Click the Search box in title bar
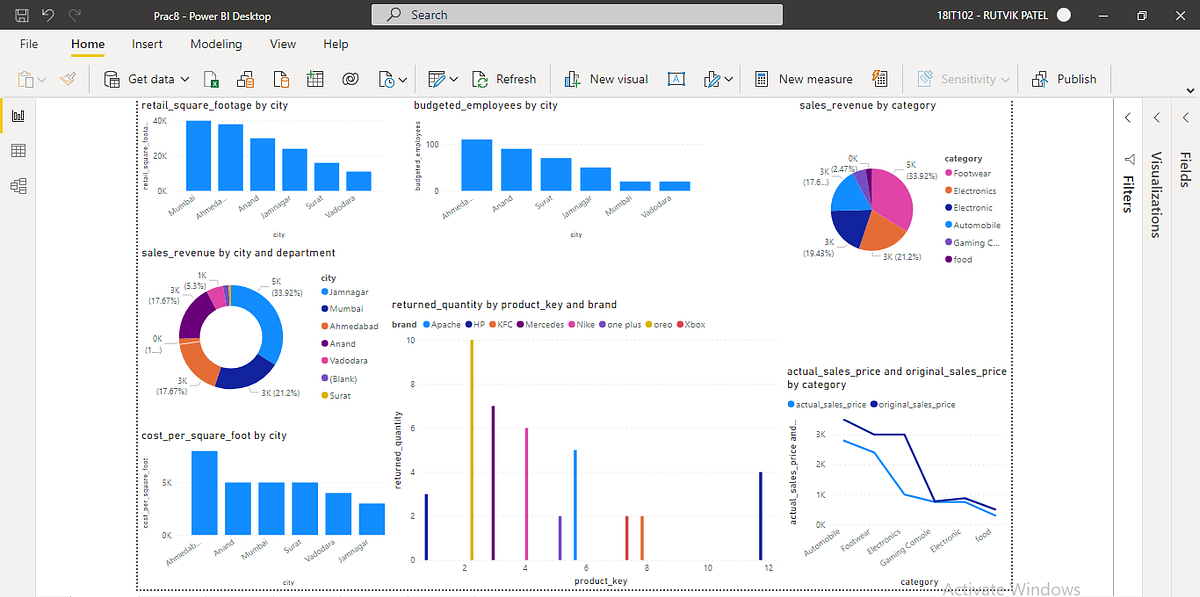This screenshot has width=1200, height=597. [x=576, y=14]
